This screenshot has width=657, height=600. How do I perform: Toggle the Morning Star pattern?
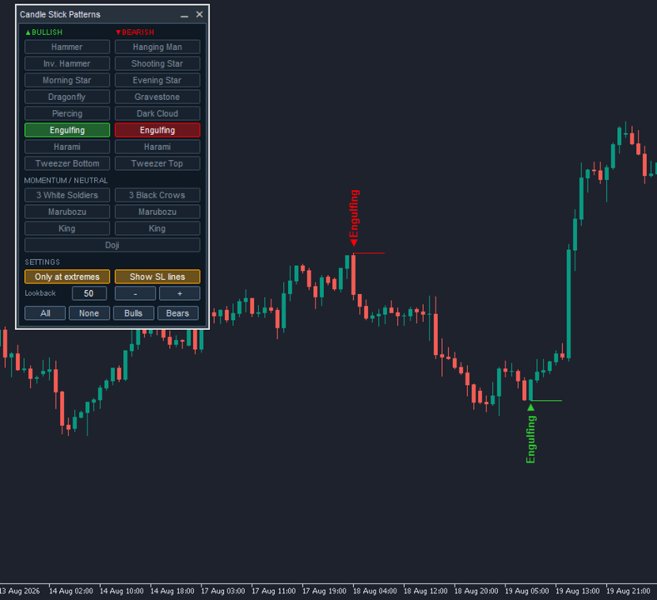(x=67, y=80)
